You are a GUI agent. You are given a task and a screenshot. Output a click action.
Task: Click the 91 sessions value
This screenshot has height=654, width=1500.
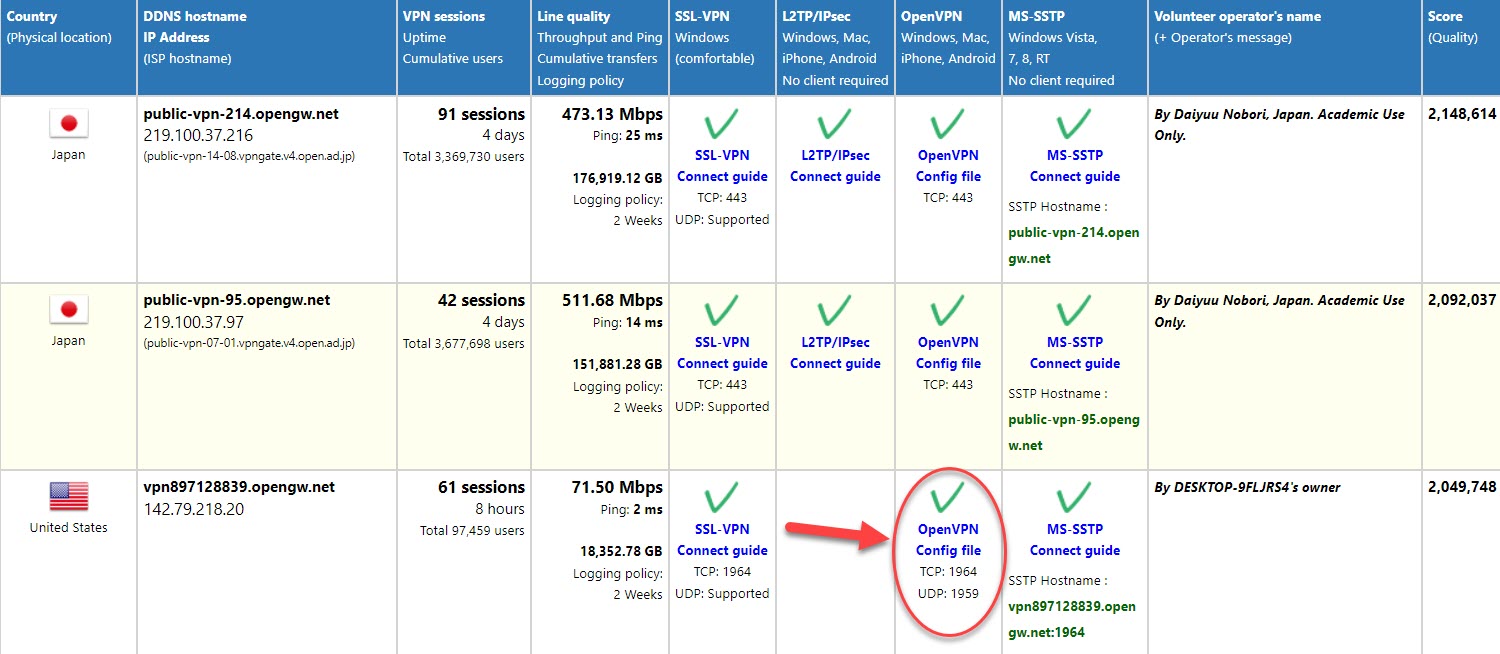pos(481,114)
